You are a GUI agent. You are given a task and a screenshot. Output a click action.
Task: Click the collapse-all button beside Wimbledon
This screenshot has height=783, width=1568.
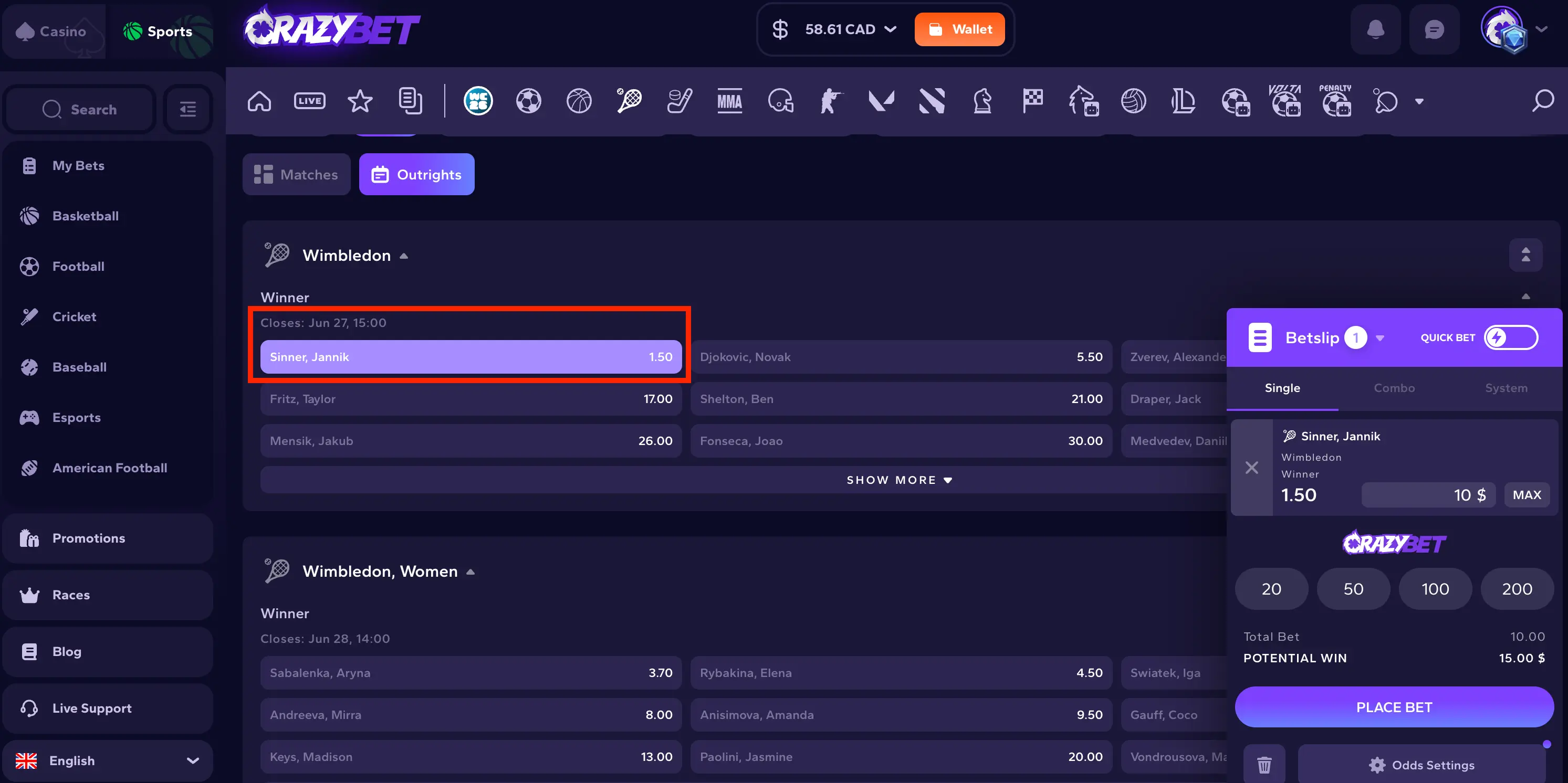[x=1525, y=255]
